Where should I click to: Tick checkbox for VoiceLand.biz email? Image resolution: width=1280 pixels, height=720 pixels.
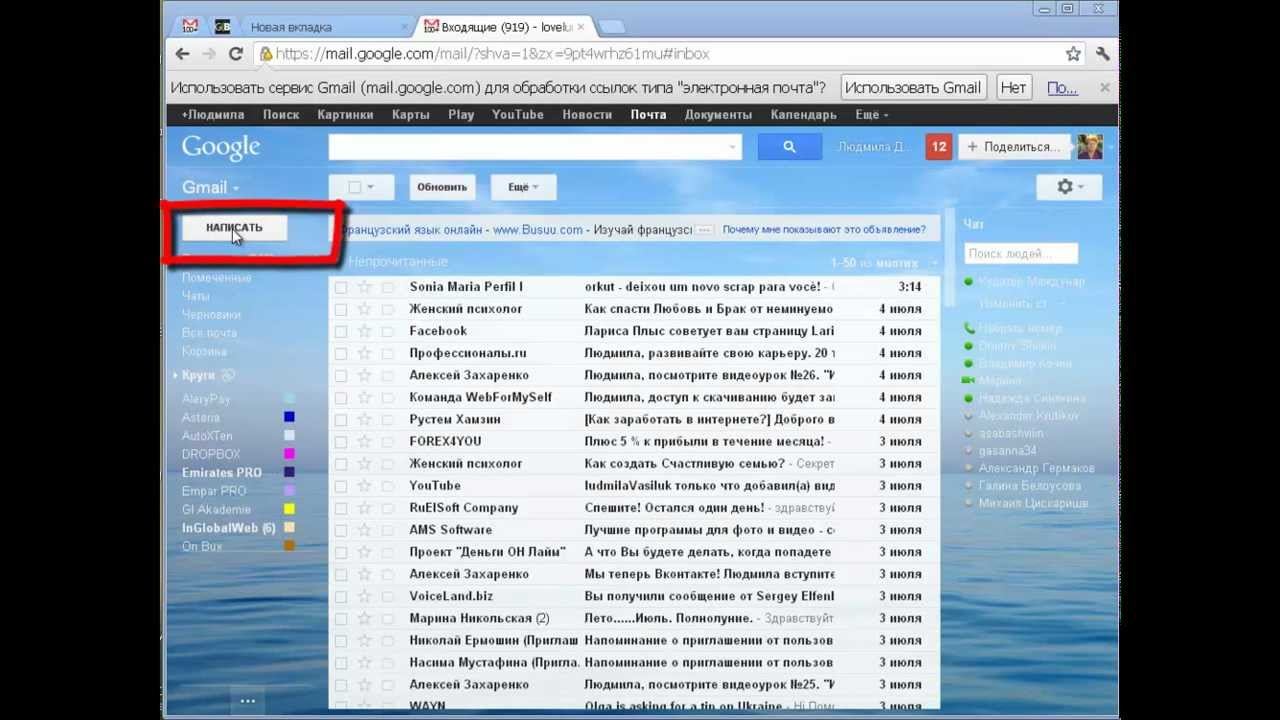(341, 597)
